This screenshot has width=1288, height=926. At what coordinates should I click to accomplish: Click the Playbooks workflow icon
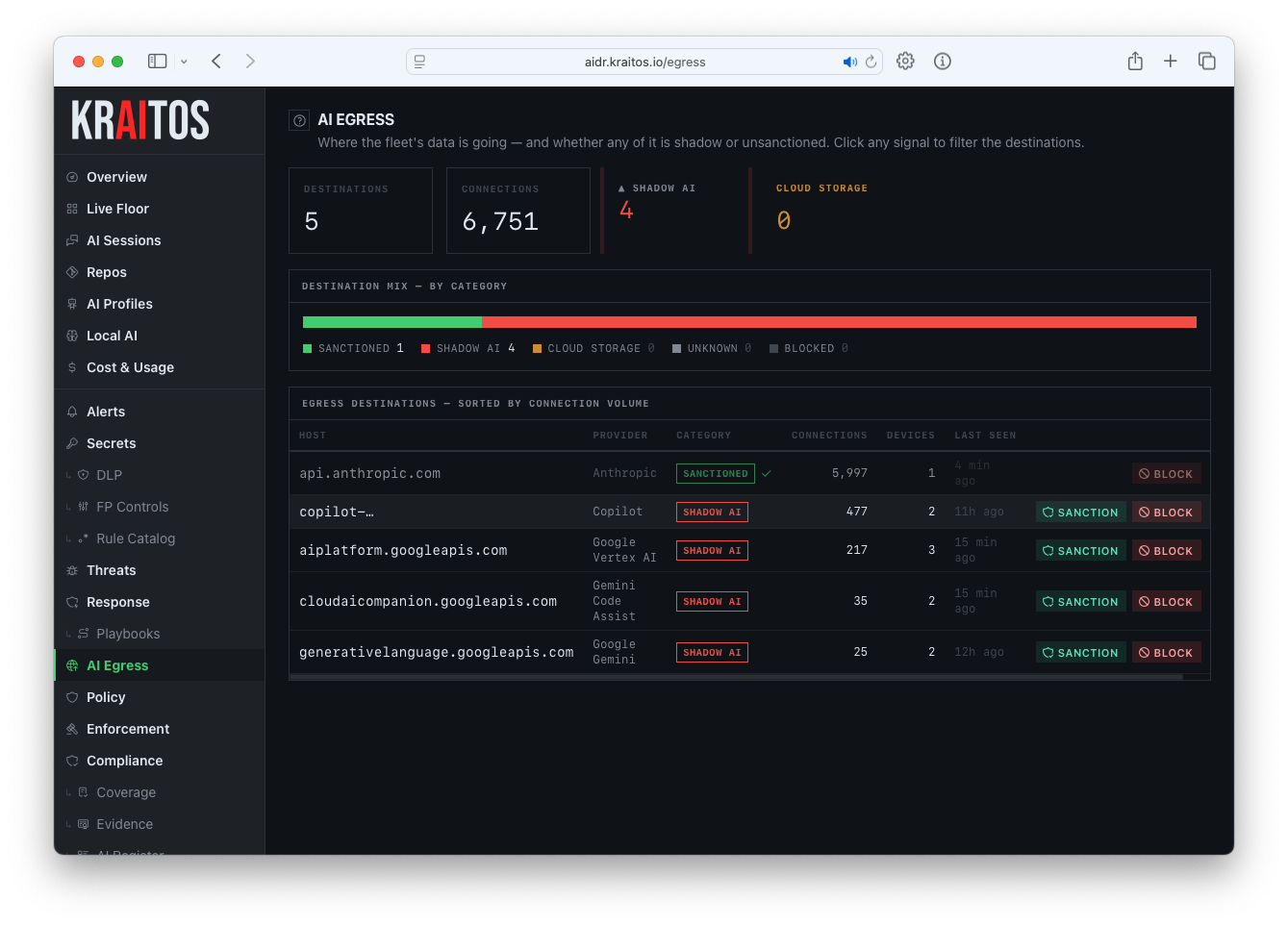click(83, 634)
